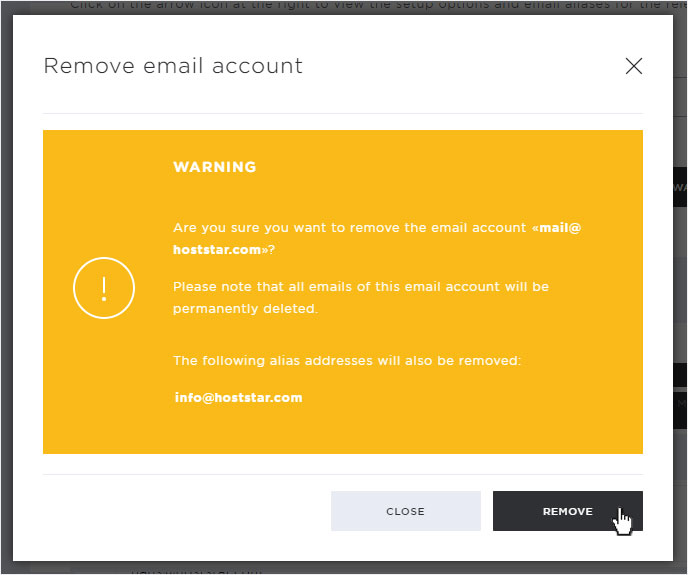This screenshot has width=688, height=575.
Task: Click the bold «mail@ address text
Action: pos(556,228)
